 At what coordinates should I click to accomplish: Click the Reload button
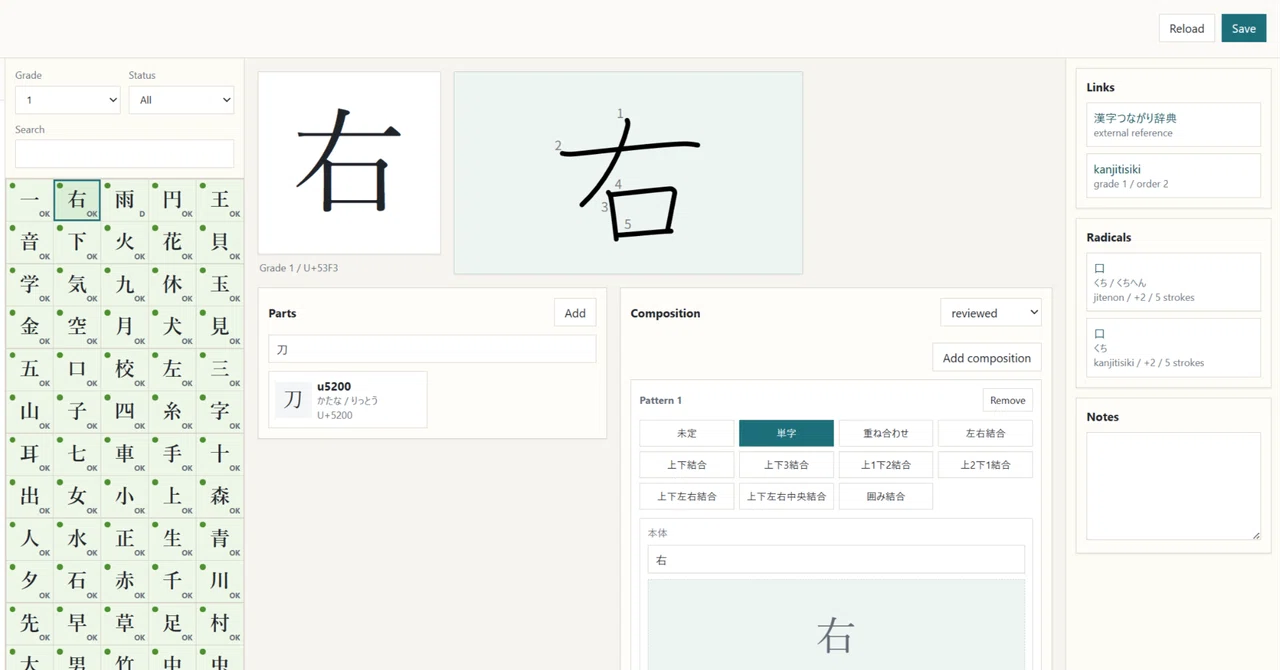1187,28
